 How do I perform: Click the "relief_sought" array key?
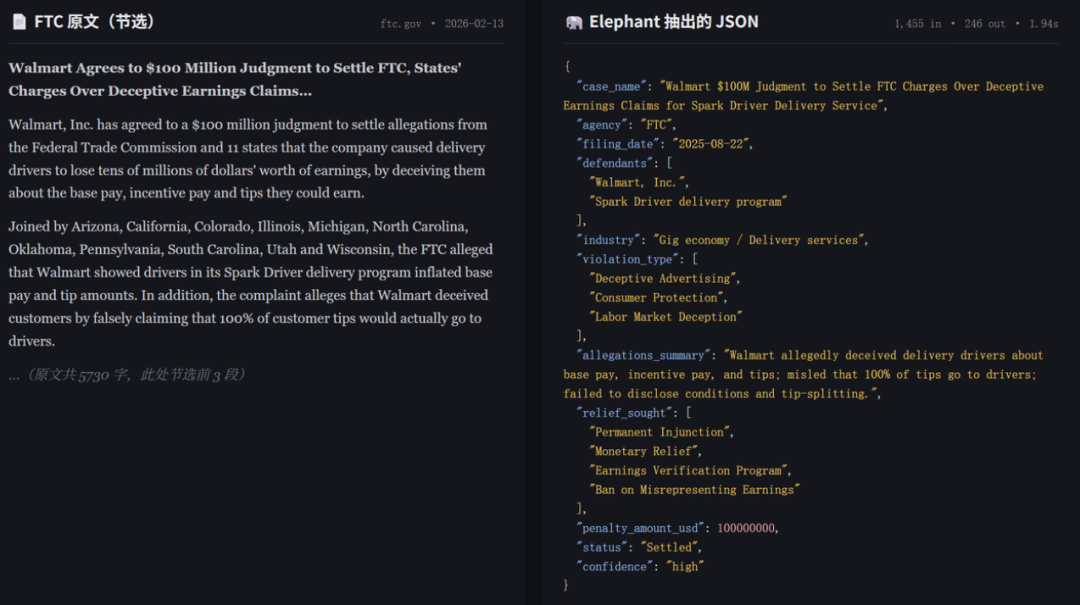coord(622,413)
